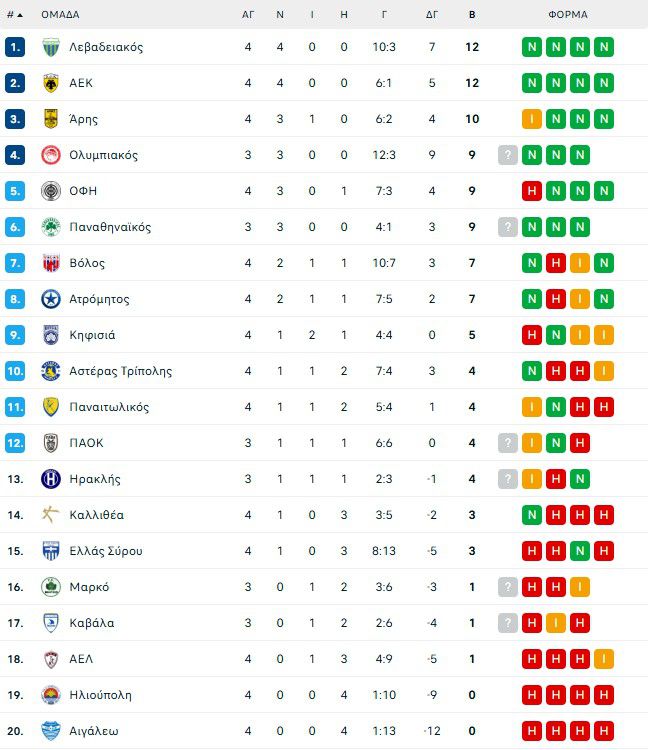
Task: Click the Καλλιθέα team logo
Action: point(51,515)
